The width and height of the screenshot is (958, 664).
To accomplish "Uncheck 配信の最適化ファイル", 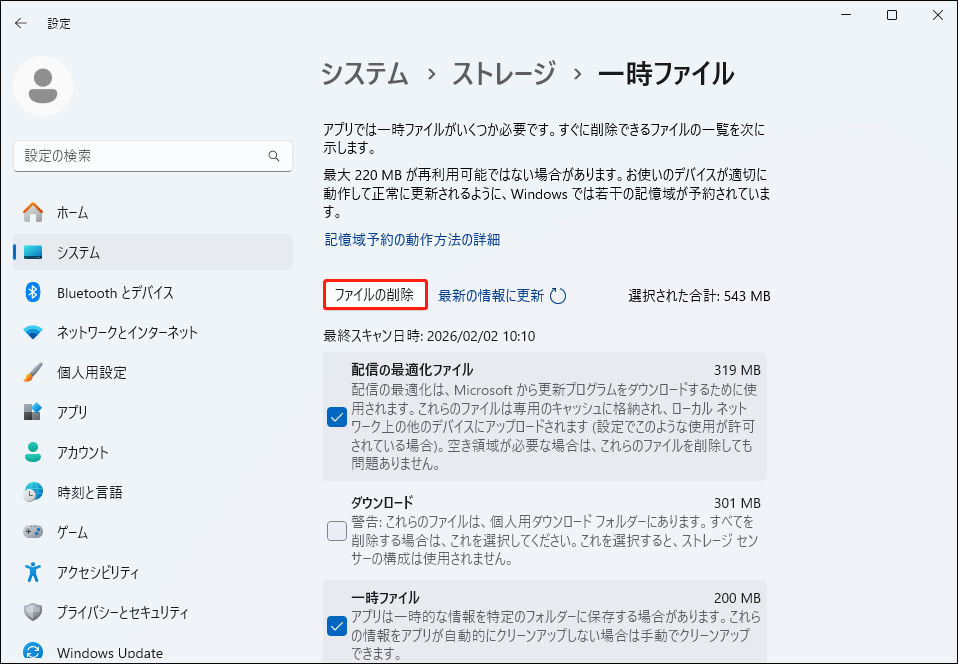I will pyautogui.click(x=337, y=417).
